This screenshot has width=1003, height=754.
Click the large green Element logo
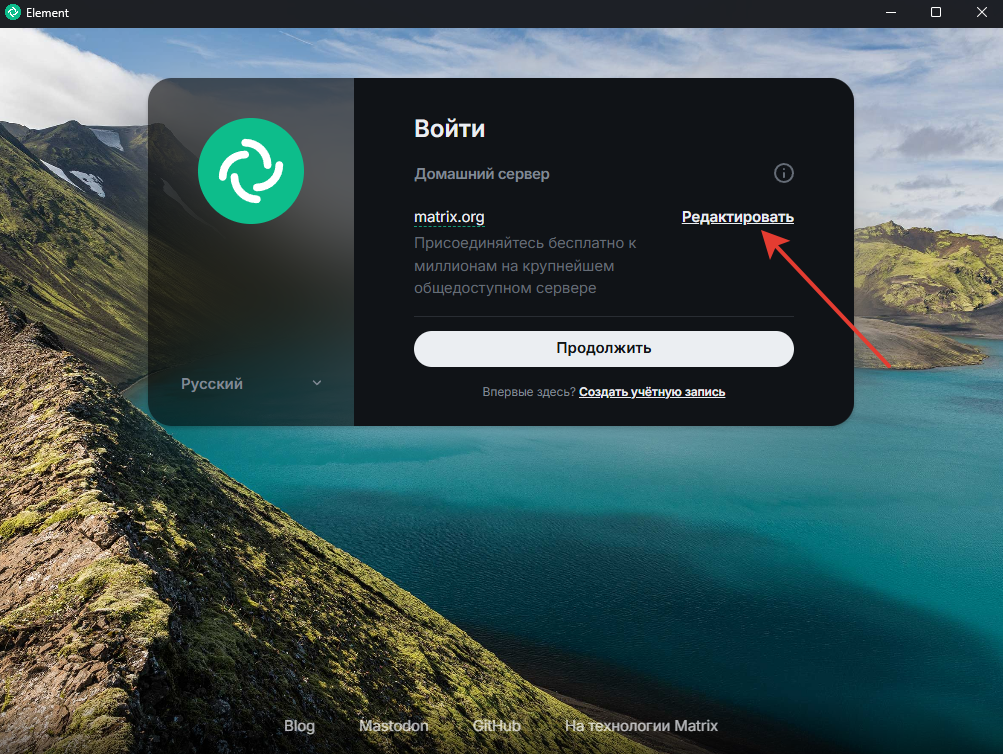(251, 171)
